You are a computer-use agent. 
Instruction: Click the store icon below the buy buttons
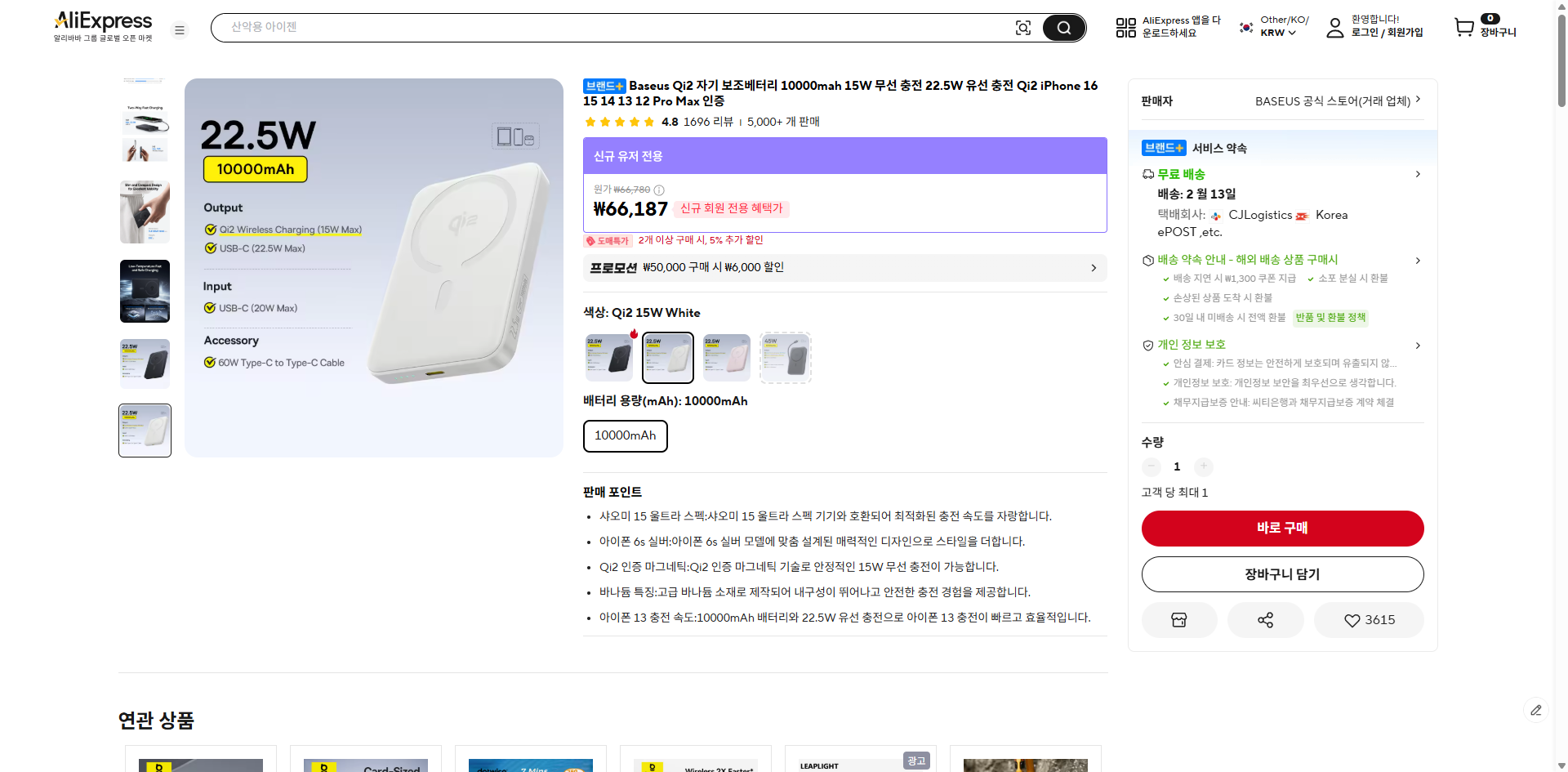(1178, 619)
